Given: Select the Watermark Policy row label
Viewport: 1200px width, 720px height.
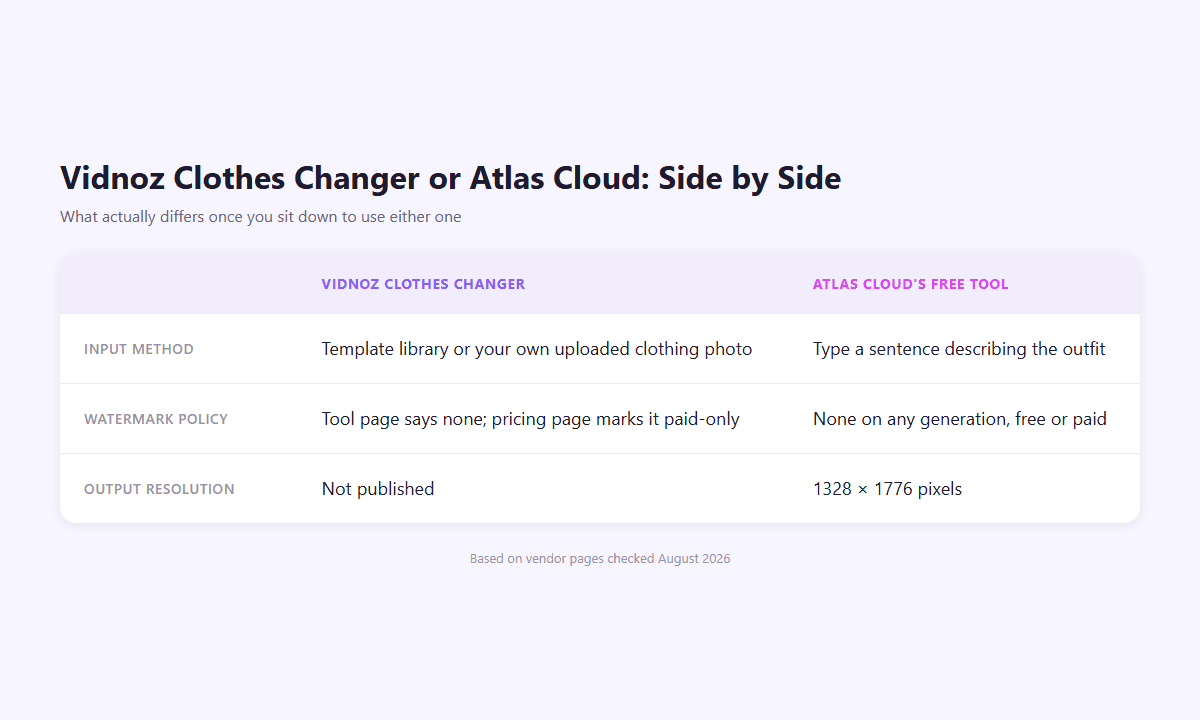Looking at the screenshot, I should 156,419.
